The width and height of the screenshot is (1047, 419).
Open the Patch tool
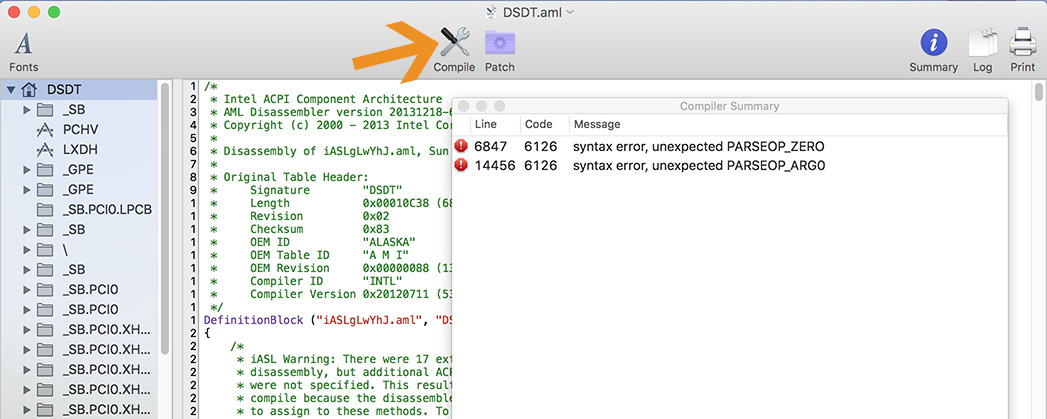(x=499, y=43)
